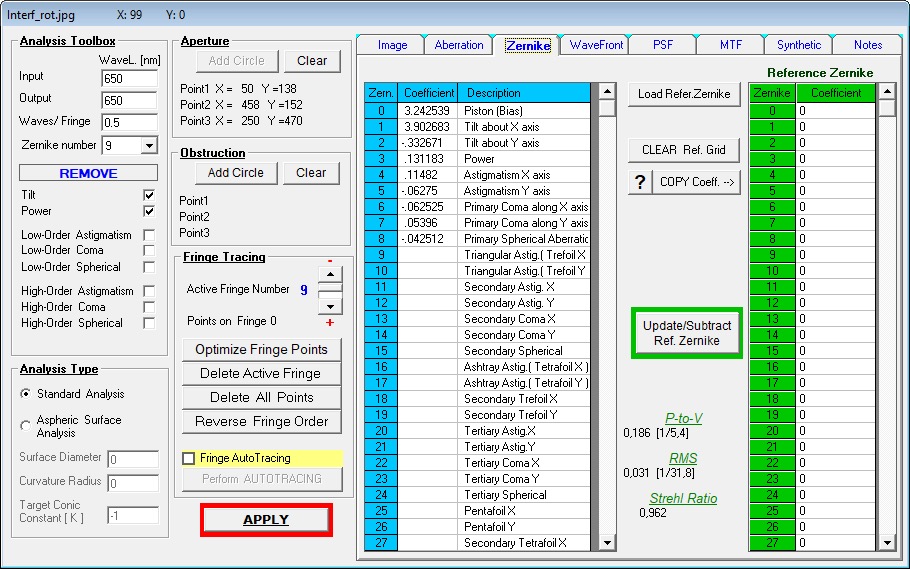
Task: Select coefficient 3.902683 for Tilt about X axis
Action: click(428, 127)
